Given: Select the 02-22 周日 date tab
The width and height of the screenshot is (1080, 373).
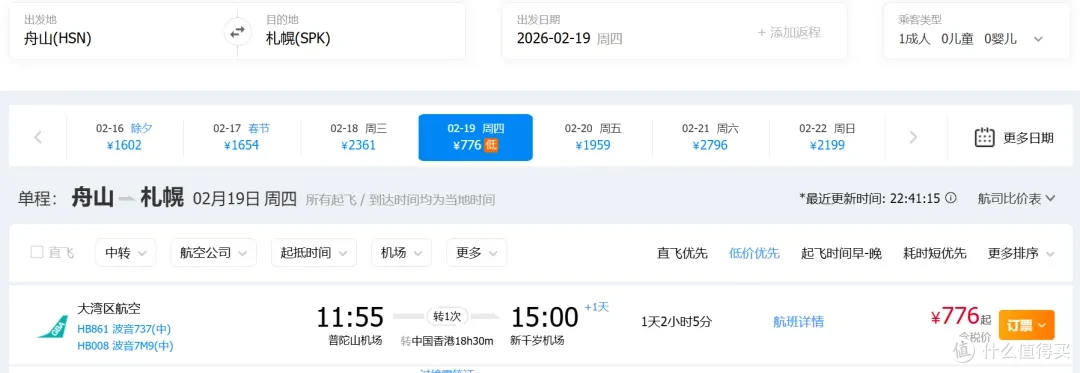Looking at the screenshot, I should click(x=827, y=137).
